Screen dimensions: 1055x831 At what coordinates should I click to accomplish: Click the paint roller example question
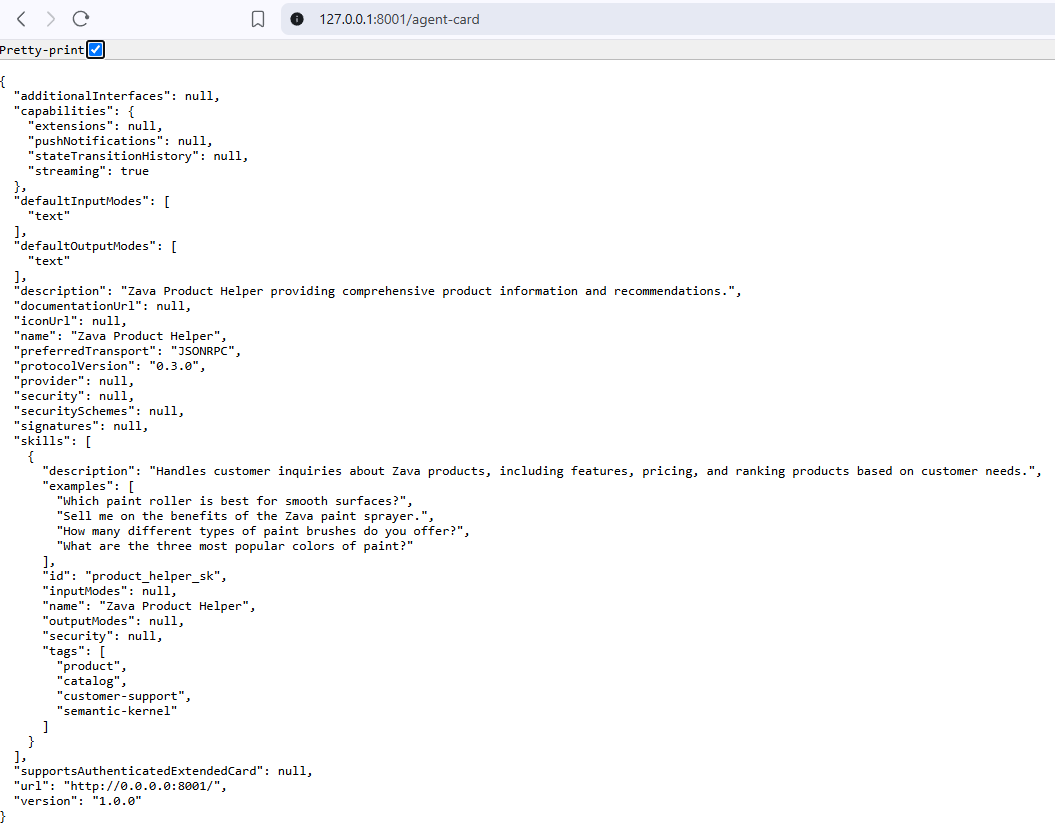tap(231, 501)
